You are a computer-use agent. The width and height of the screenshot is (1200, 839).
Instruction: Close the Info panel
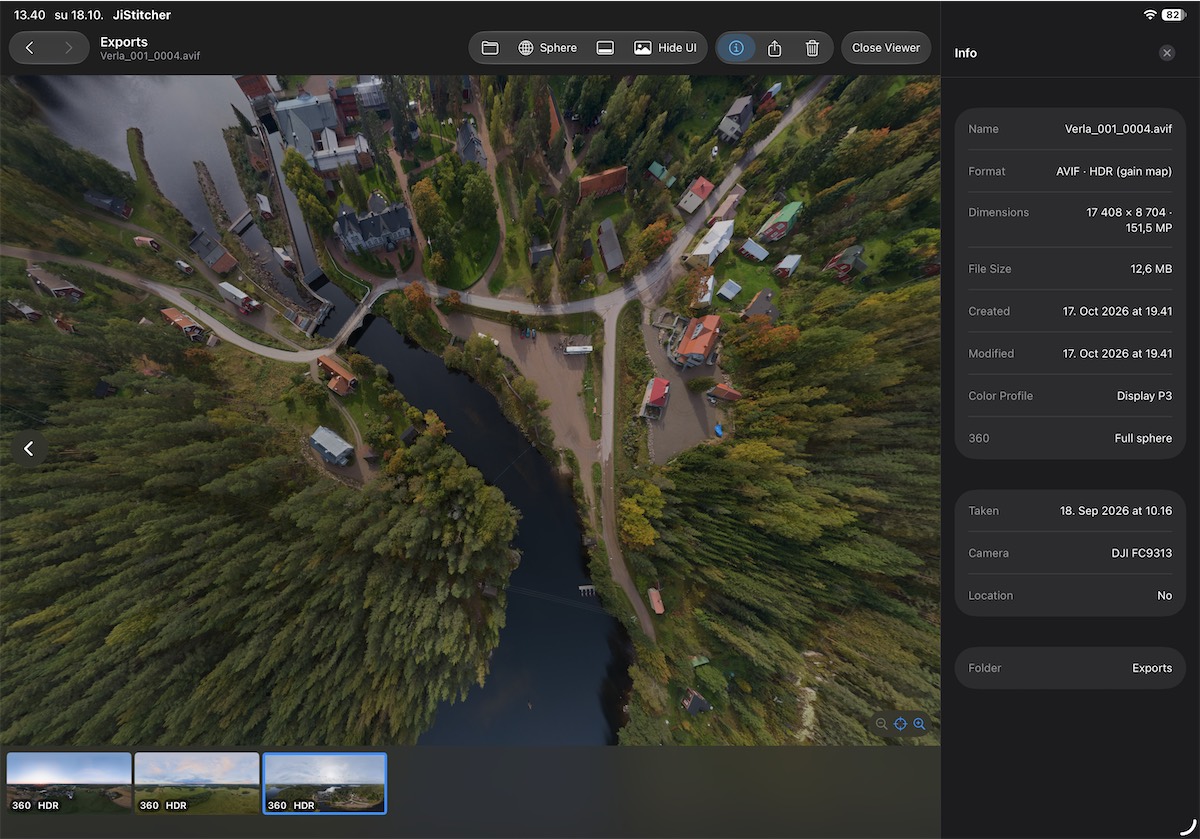pyautogui.click(x=1167, y=53)
